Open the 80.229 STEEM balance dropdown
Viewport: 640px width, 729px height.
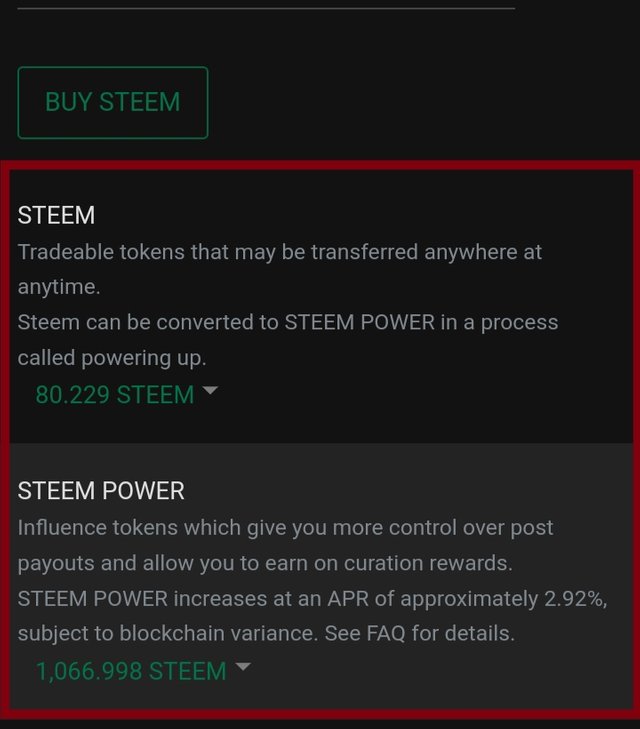(x=115, y=395)
